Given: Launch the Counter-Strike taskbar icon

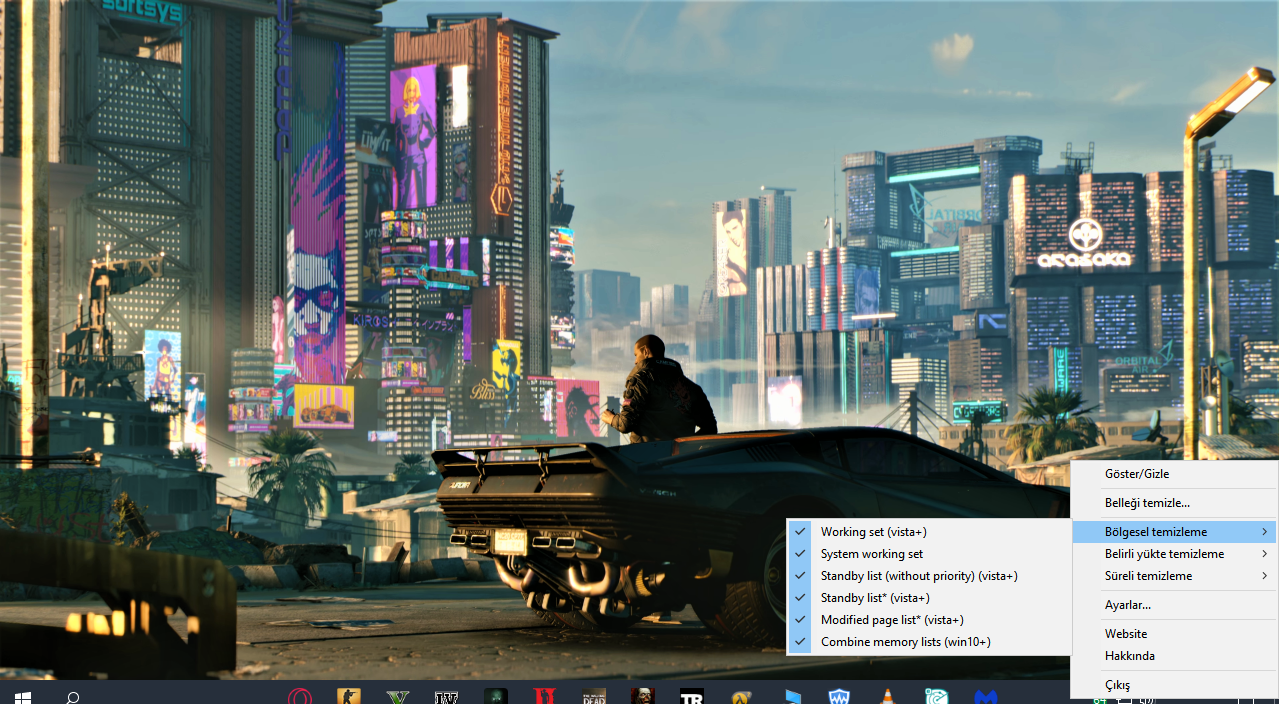Looking at the screenshot, I should click(x=348, y=696).
